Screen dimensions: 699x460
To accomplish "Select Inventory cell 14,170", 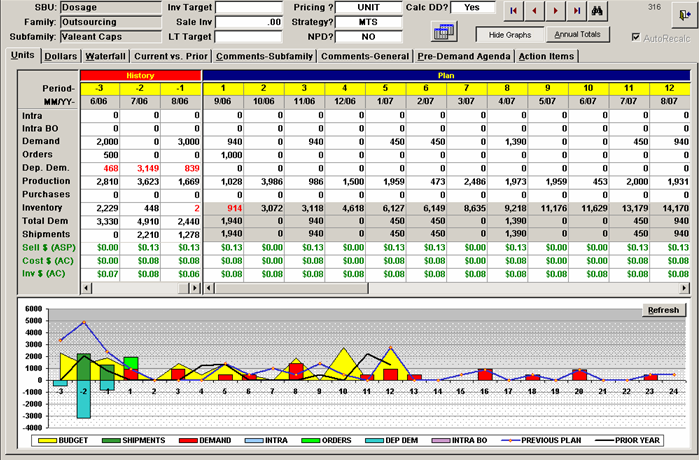I will tap(670, 208).
